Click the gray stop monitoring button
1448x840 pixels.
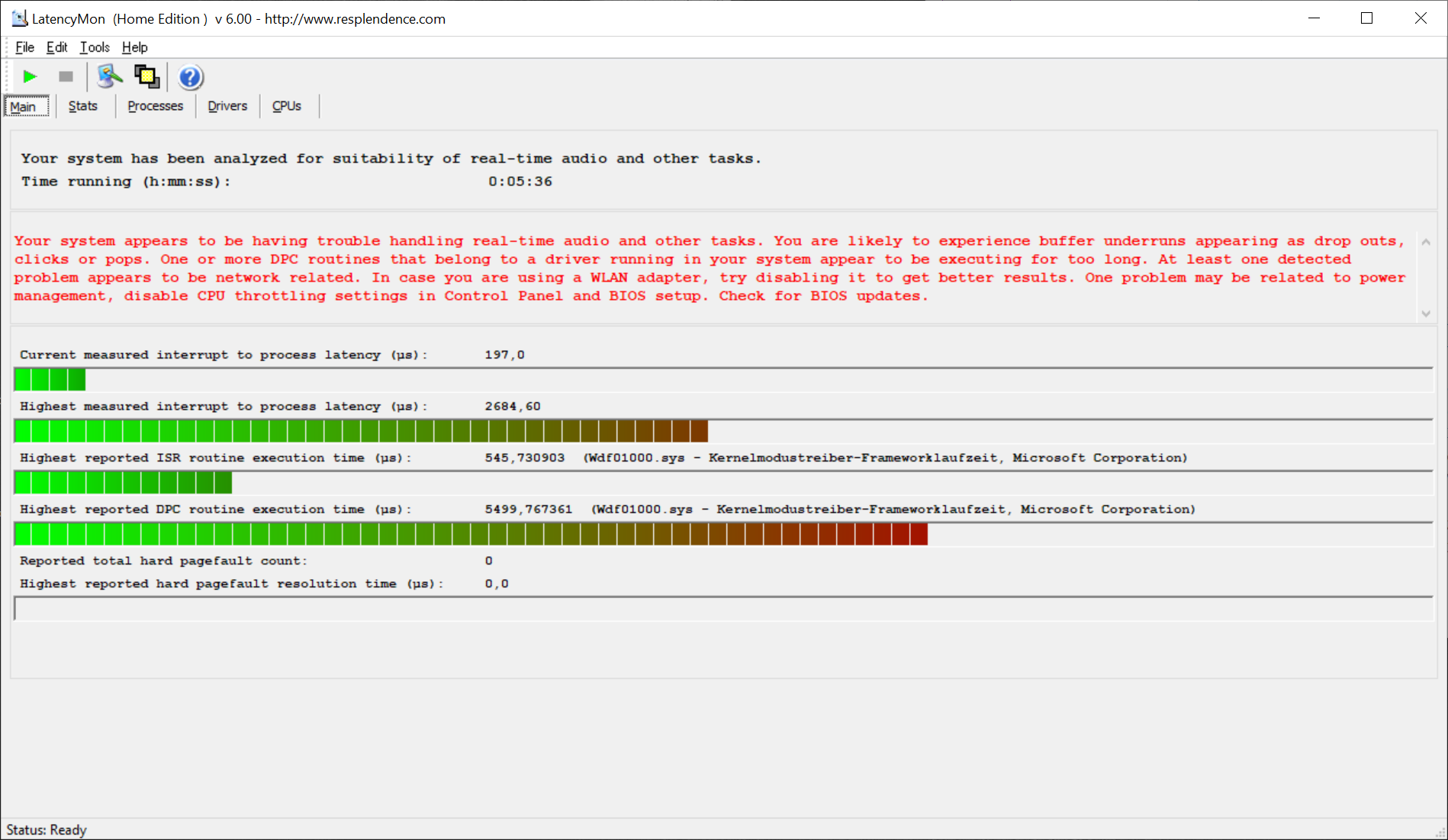66,76
